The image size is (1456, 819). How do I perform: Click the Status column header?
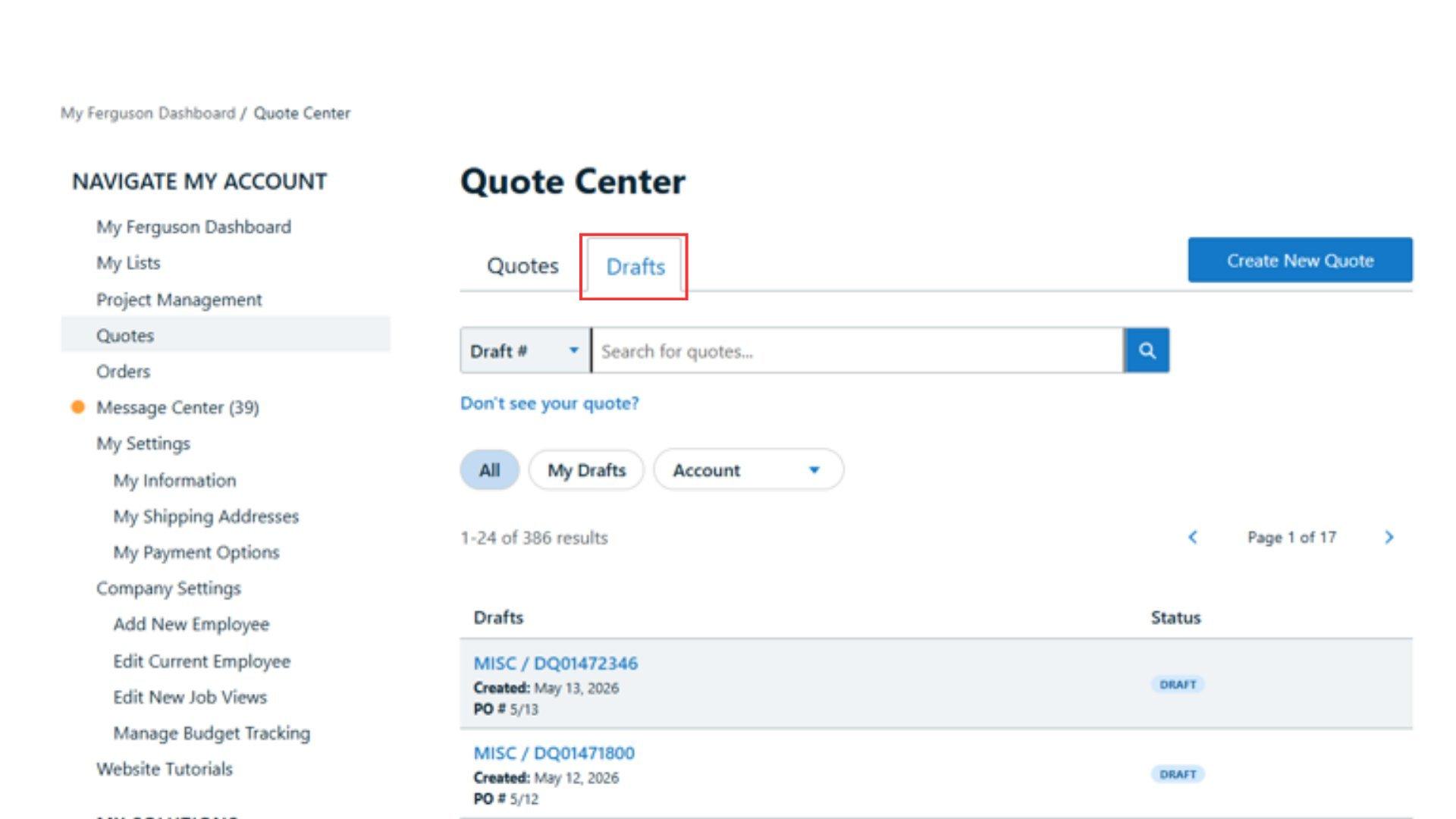(x=1175, y=618)
